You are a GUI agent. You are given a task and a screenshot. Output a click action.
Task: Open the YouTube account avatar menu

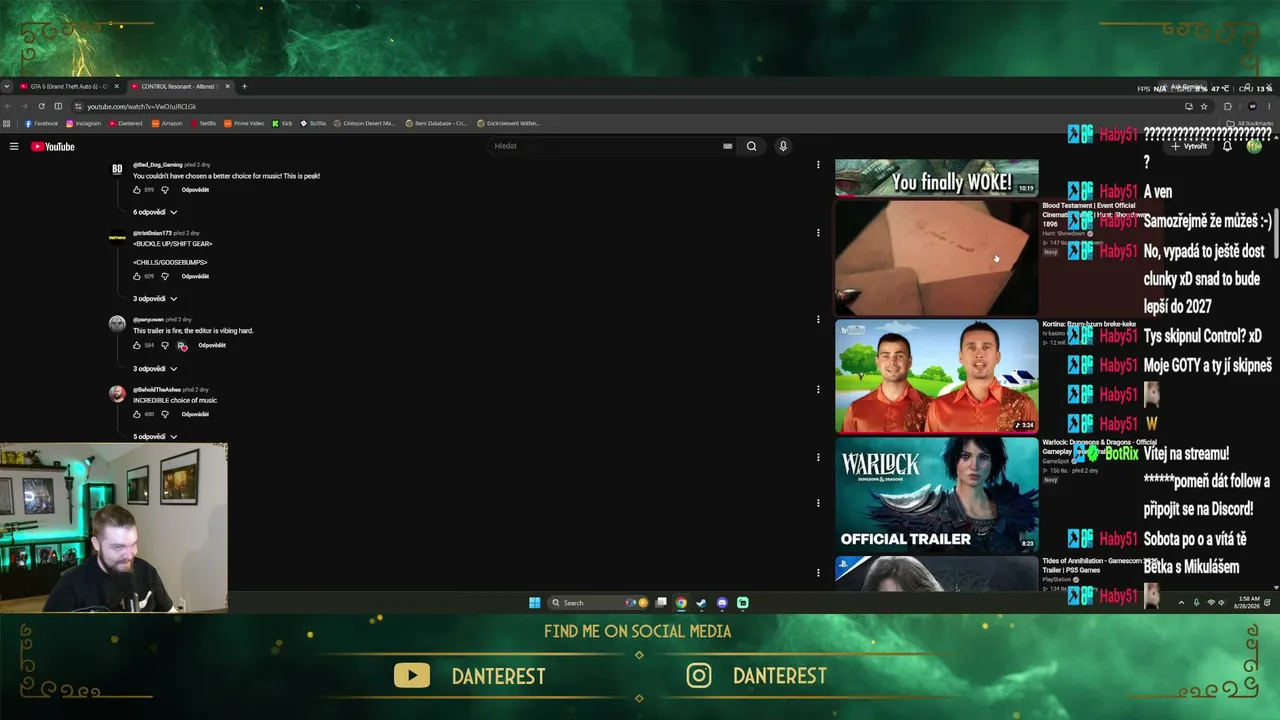[x=1254, y=146]
